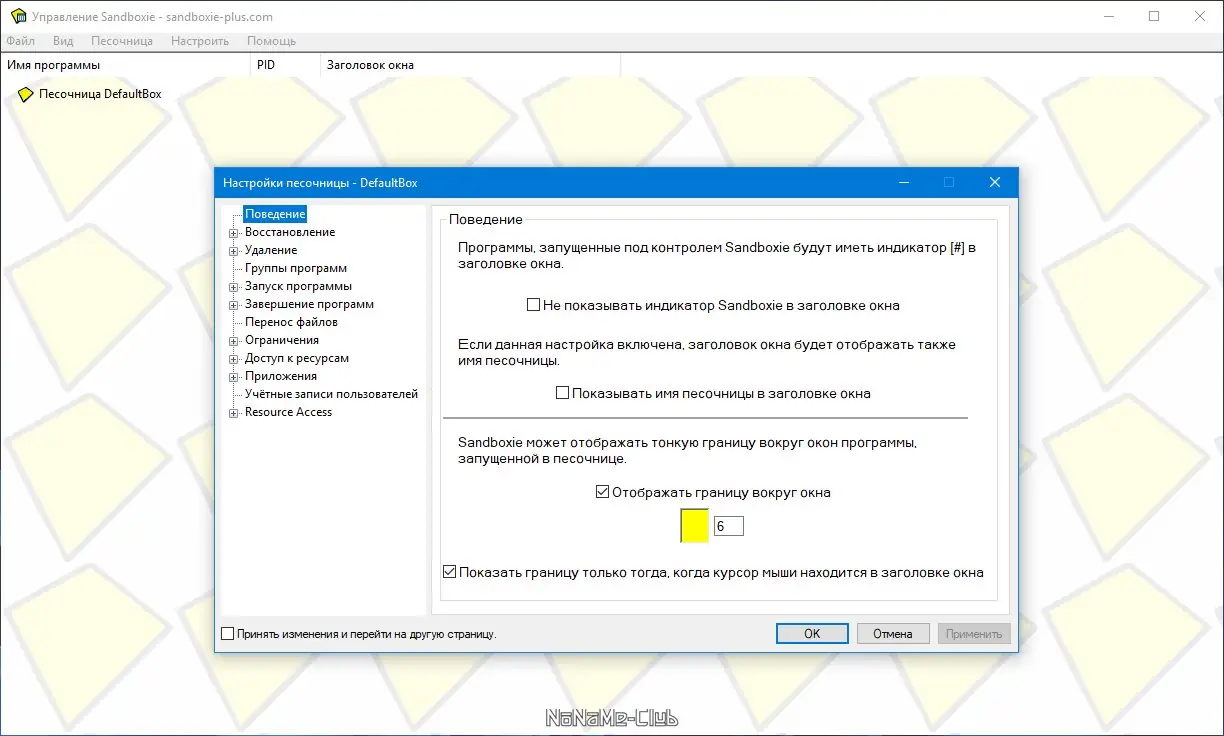1224x736 pixels.
Task: Select Приложения in the settings tree
Action: coord(281,376)
